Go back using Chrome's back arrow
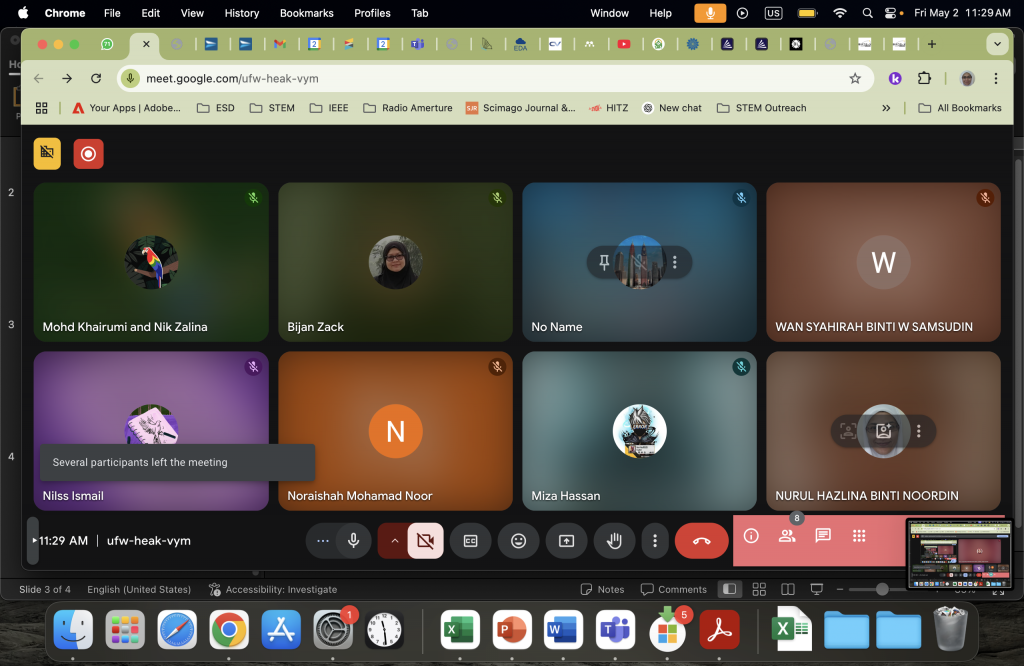Screen dimensions: 1024x666 [x=39, y=78]
